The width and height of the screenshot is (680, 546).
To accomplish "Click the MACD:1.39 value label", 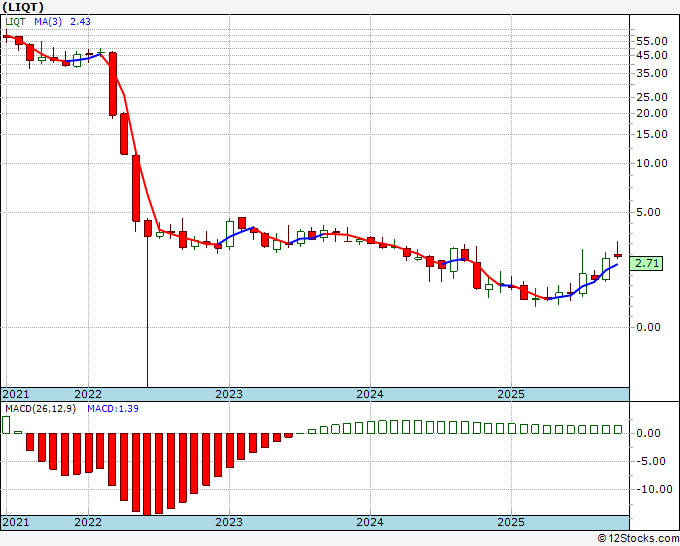I will pos(113,409).
